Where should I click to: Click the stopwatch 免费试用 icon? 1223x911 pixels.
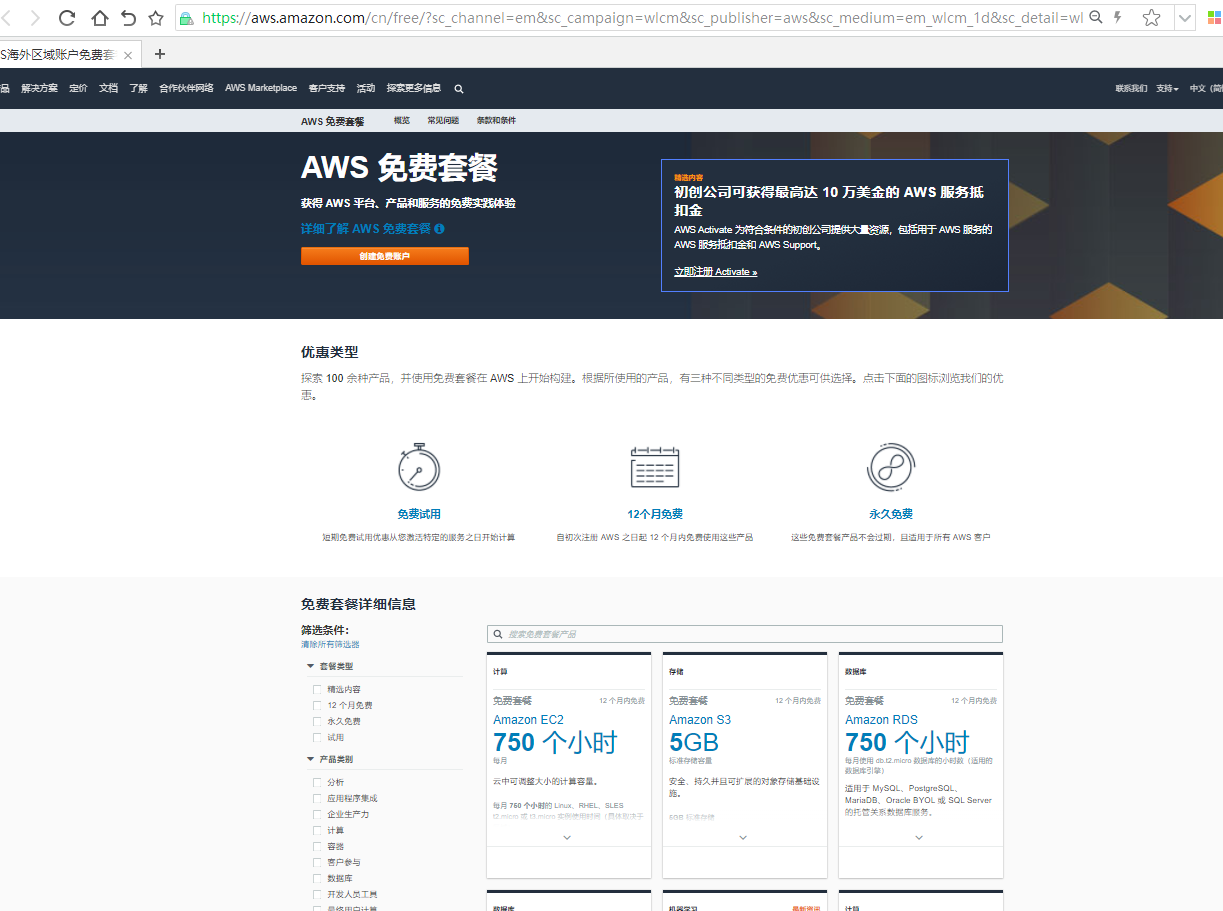pos(419,466)
